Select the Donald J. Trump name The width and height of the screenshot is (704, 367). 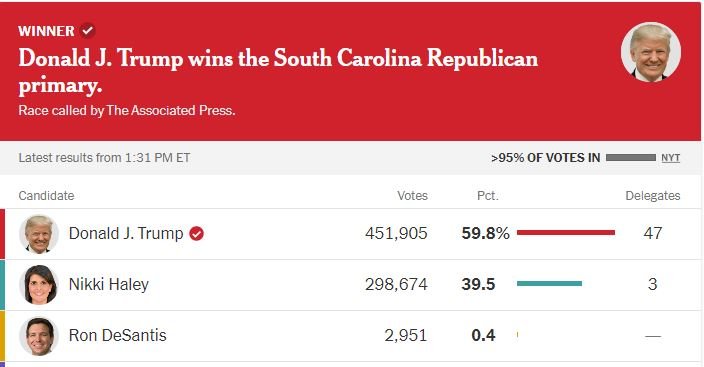pos(126,234)
